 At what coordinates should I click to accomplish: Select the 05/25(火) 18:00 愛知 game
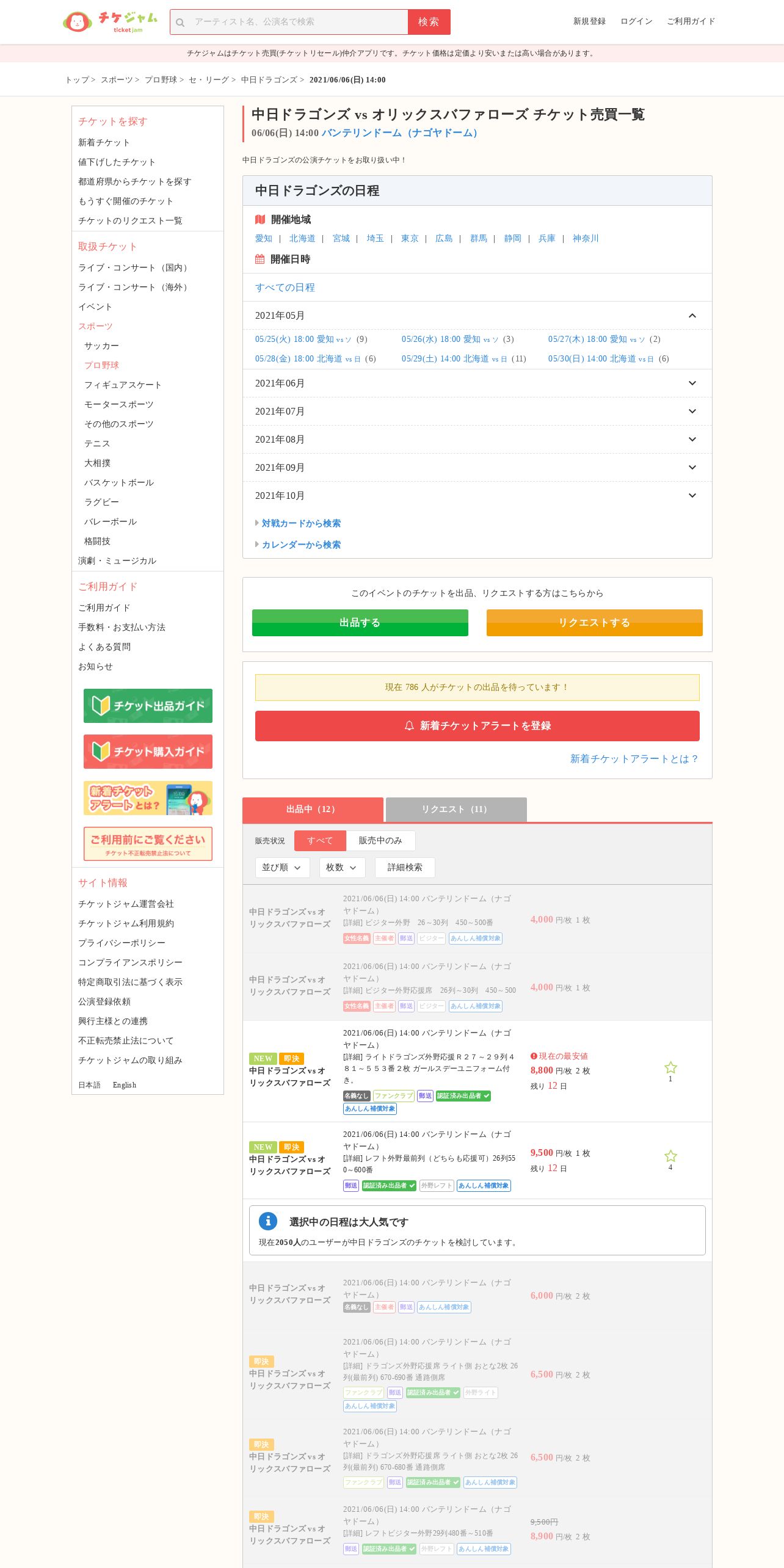(303, 339)
